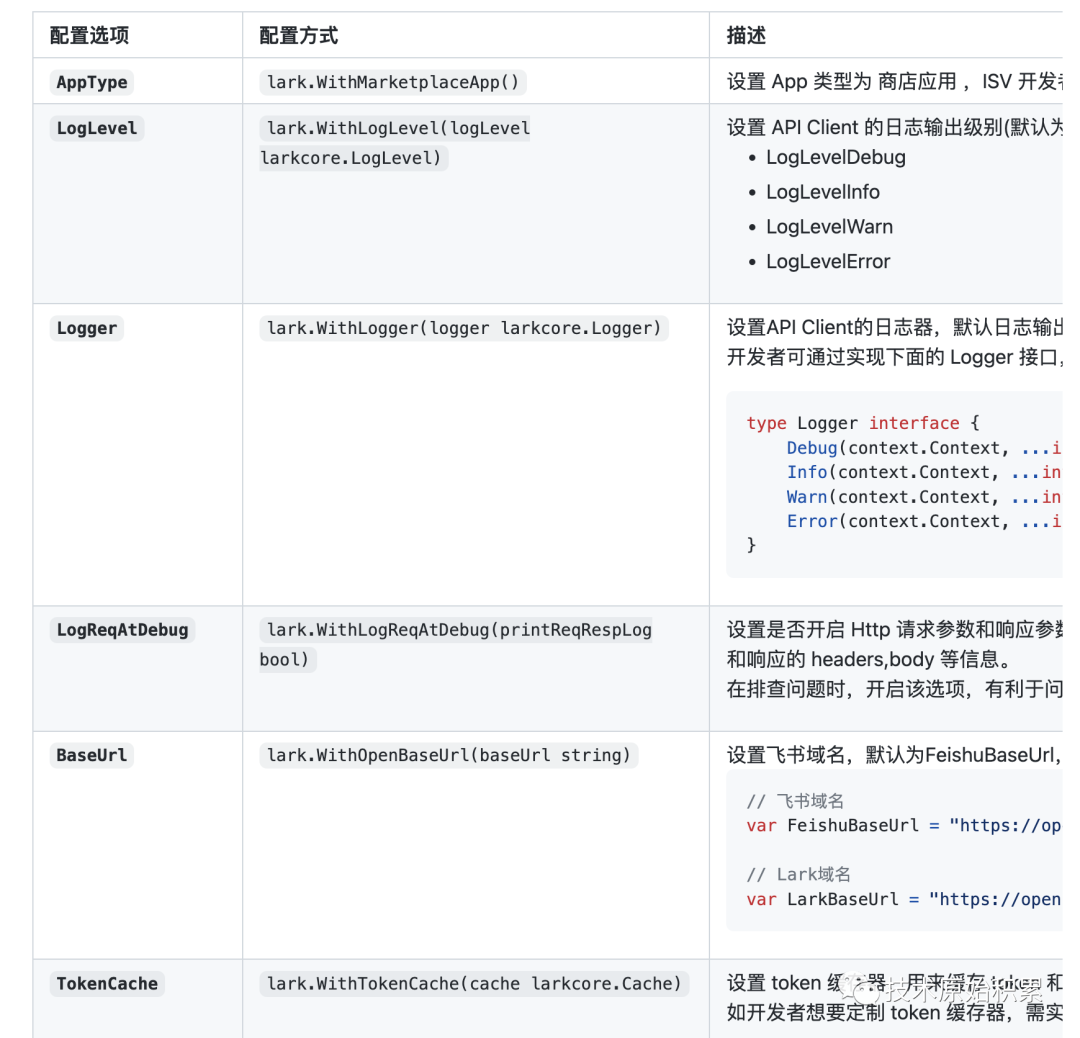
Task: Click the LogLevelDebug bullet item
Action: pos(835,158)
